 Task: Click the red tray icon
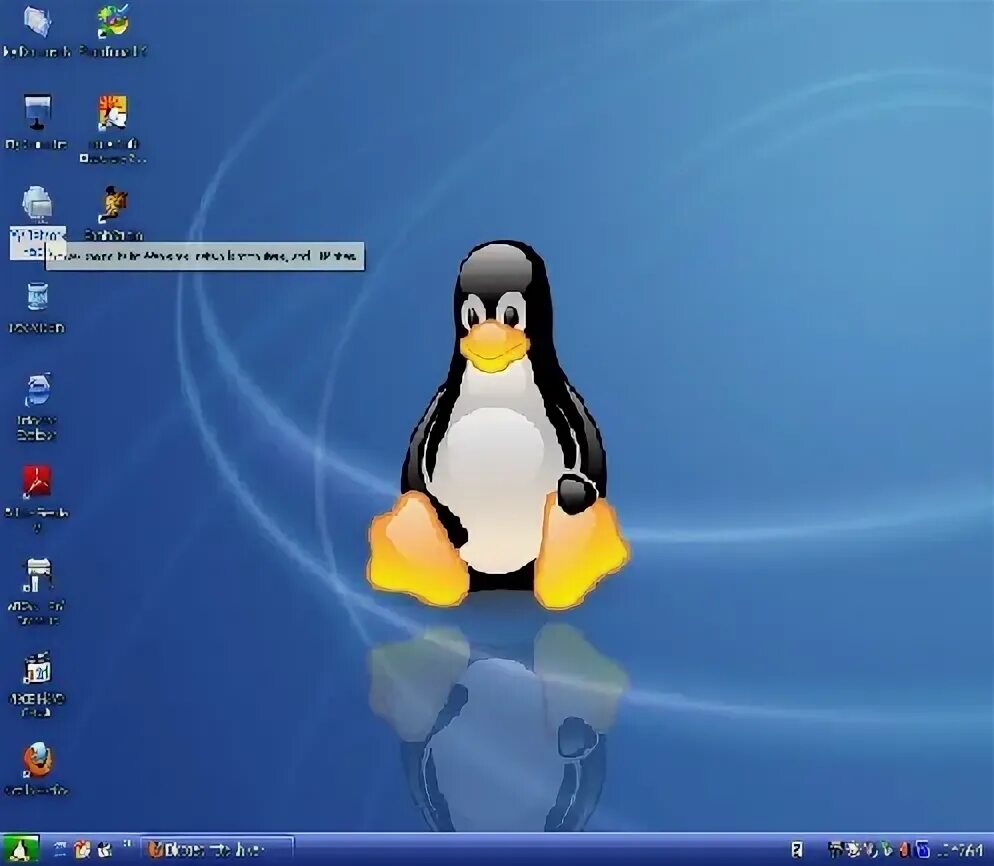tap(905, 850)
